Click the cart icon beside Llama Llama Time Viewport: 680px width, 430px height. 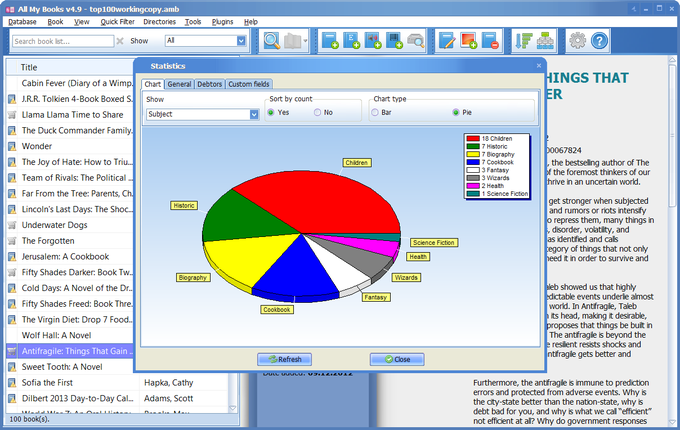point(12,115)
